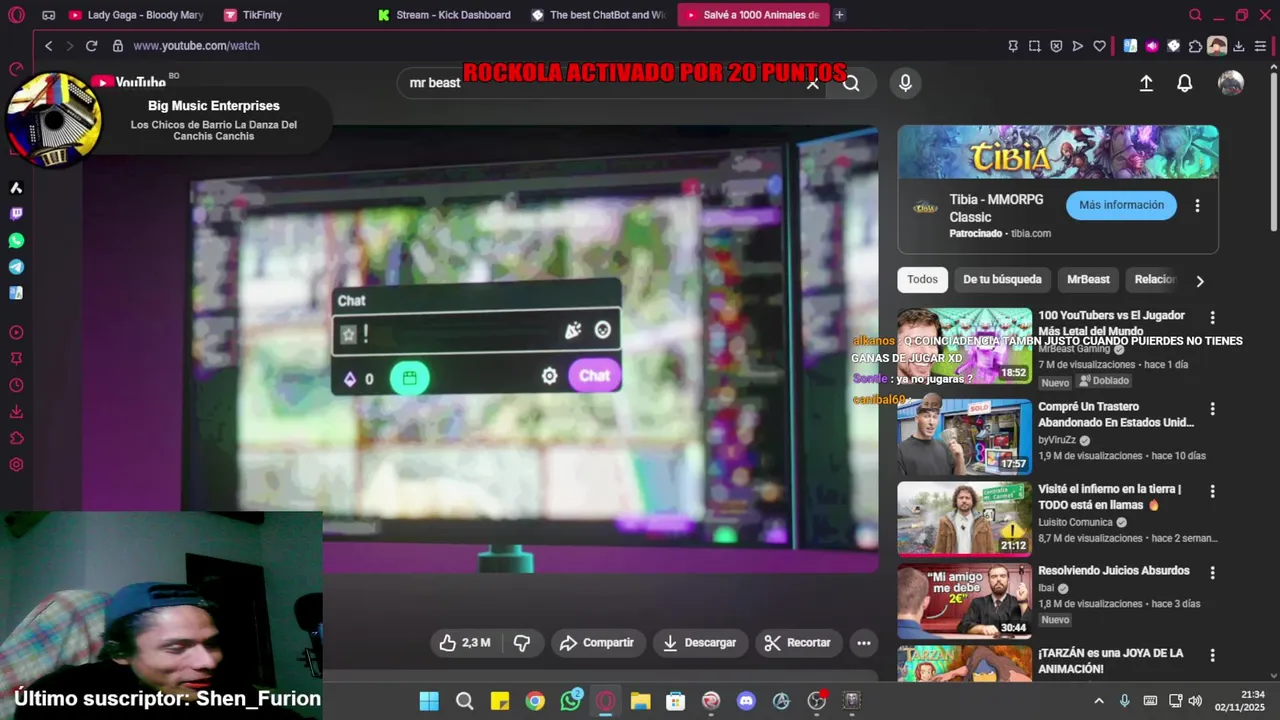Open Google Chrome from taskbar
1280x720 pixels.
[x=535, y=701]
